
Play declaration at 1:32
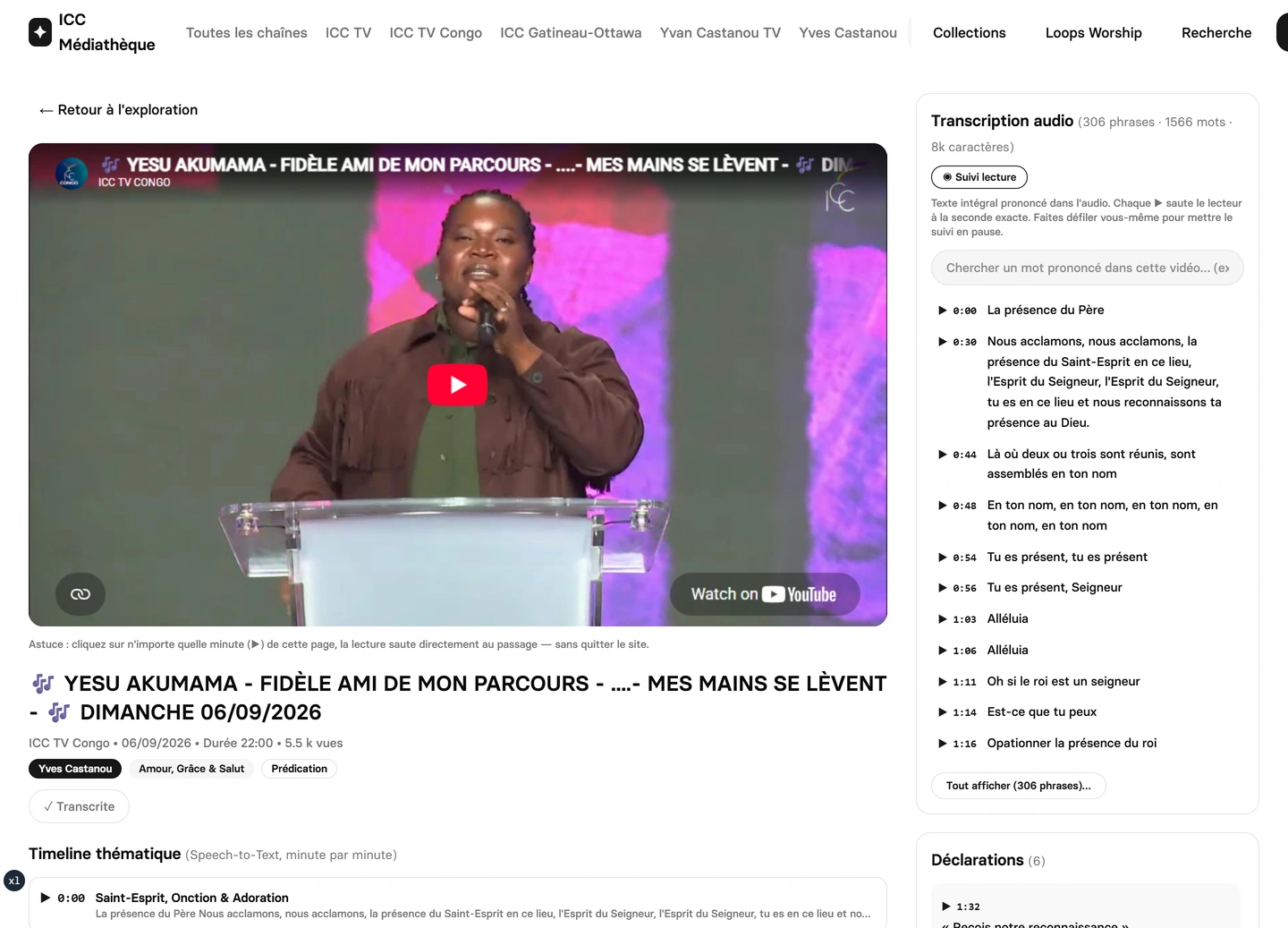pos(961,907)
